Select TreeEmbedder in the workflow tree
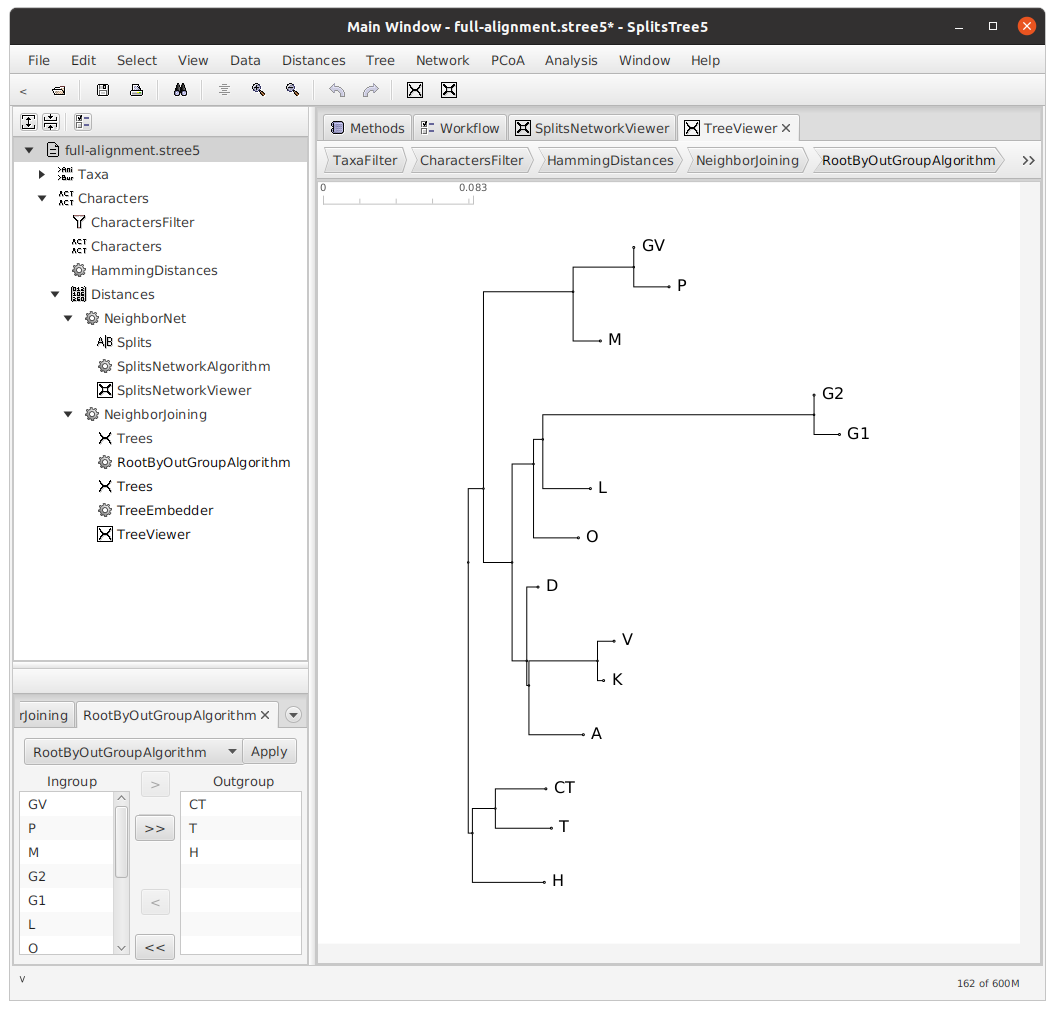Image resolution: width=1055 pixels, height=1010 pixels. (x=164, y=510)
